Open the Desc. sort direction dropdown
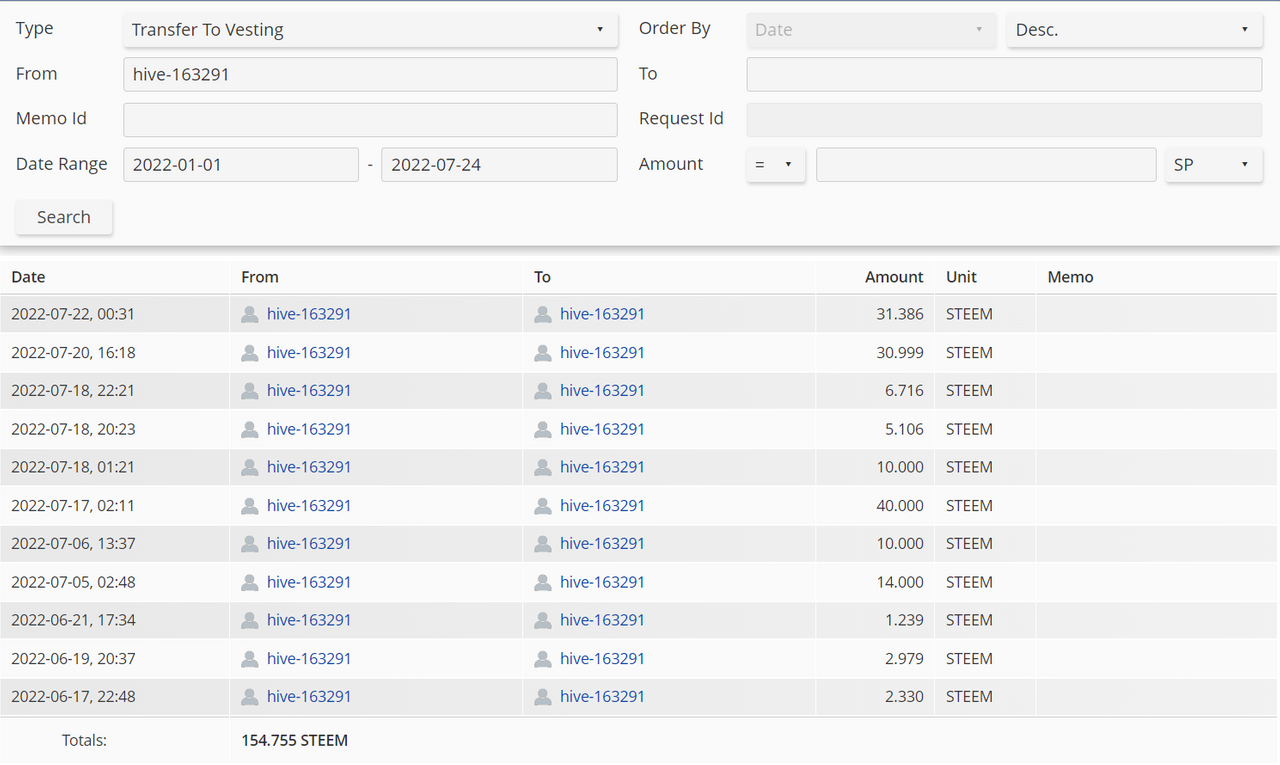This screenshot has height=765, width=1280. [1134, 30]
